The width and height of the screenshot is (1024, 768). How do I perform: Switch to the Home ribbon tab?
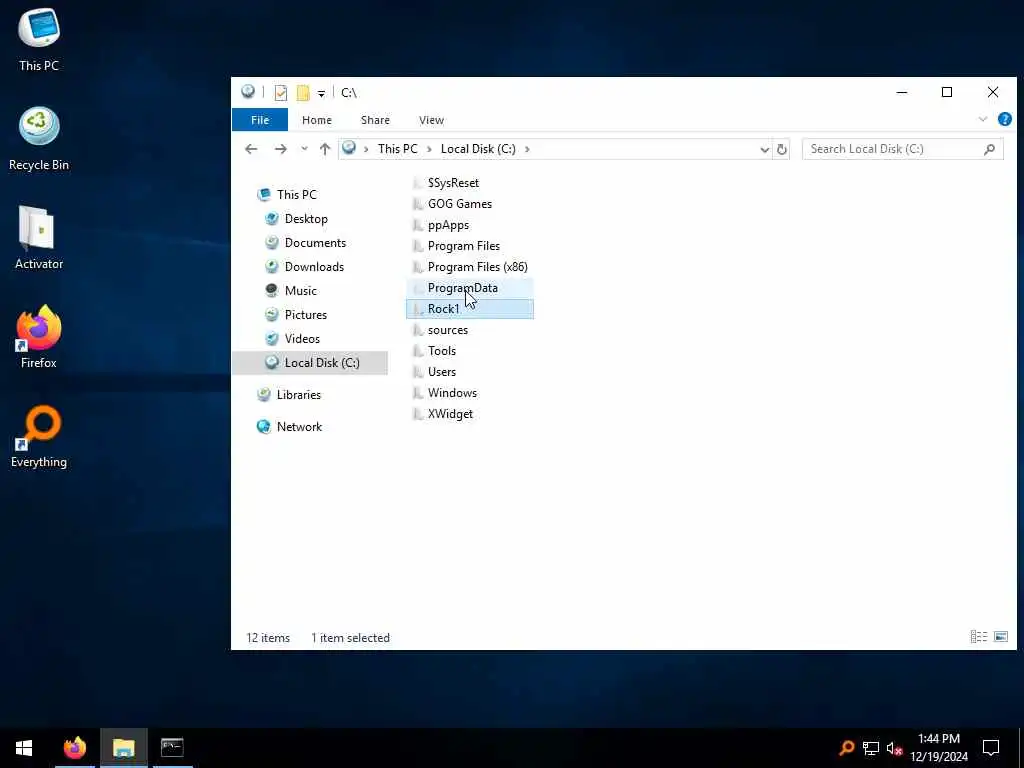tap(317, 120)
